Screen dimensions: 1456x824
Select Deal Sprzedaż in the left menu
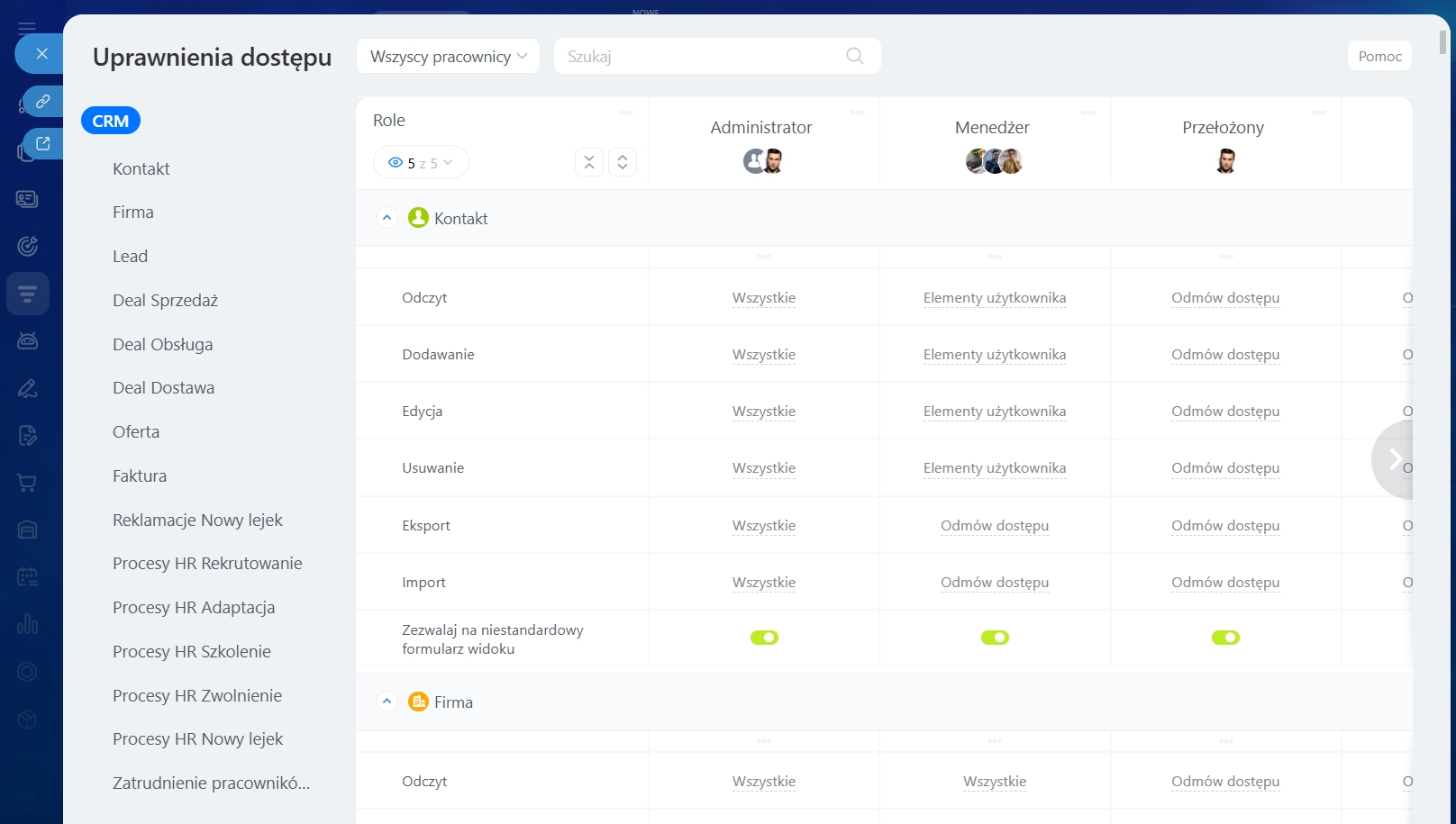165,300
